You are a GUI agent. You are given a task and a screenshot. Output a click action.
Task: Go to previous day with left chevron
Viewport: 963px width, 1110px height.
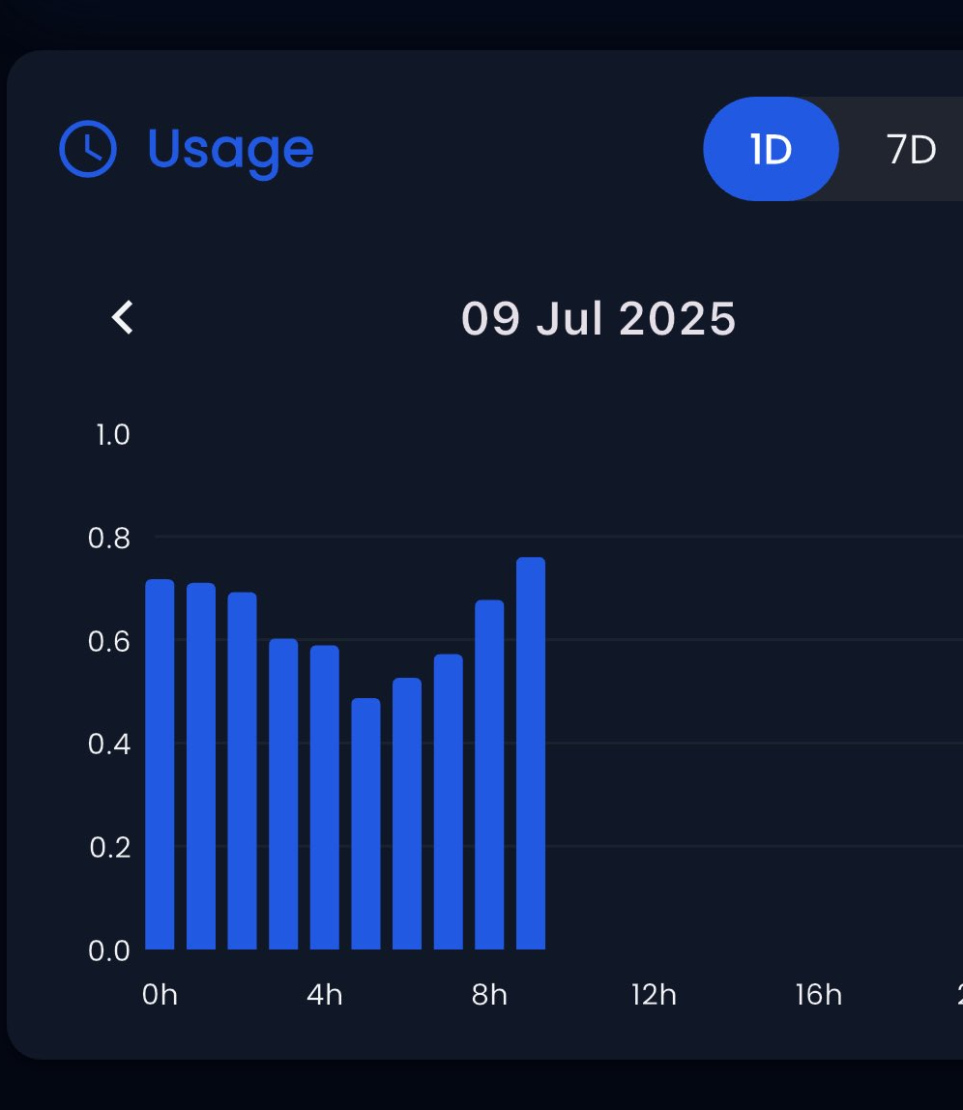tap(122, 318)
